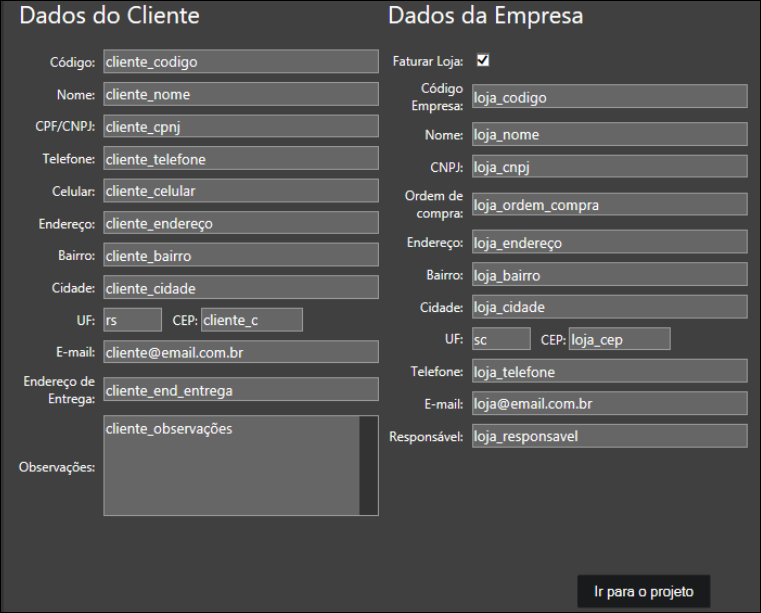Select the client Celular input
The height and width of the screenshot is (613, 761).
click(x=240, y=191)
